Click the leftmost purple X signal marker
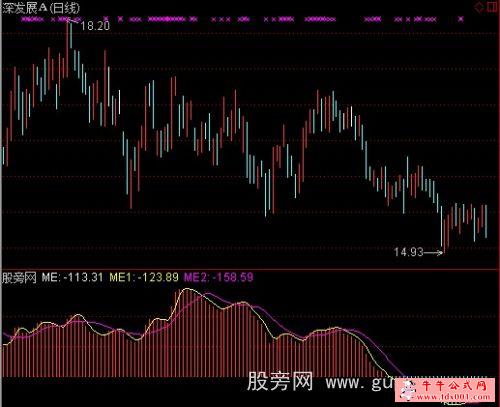500x407 pixels. (24, 19)
